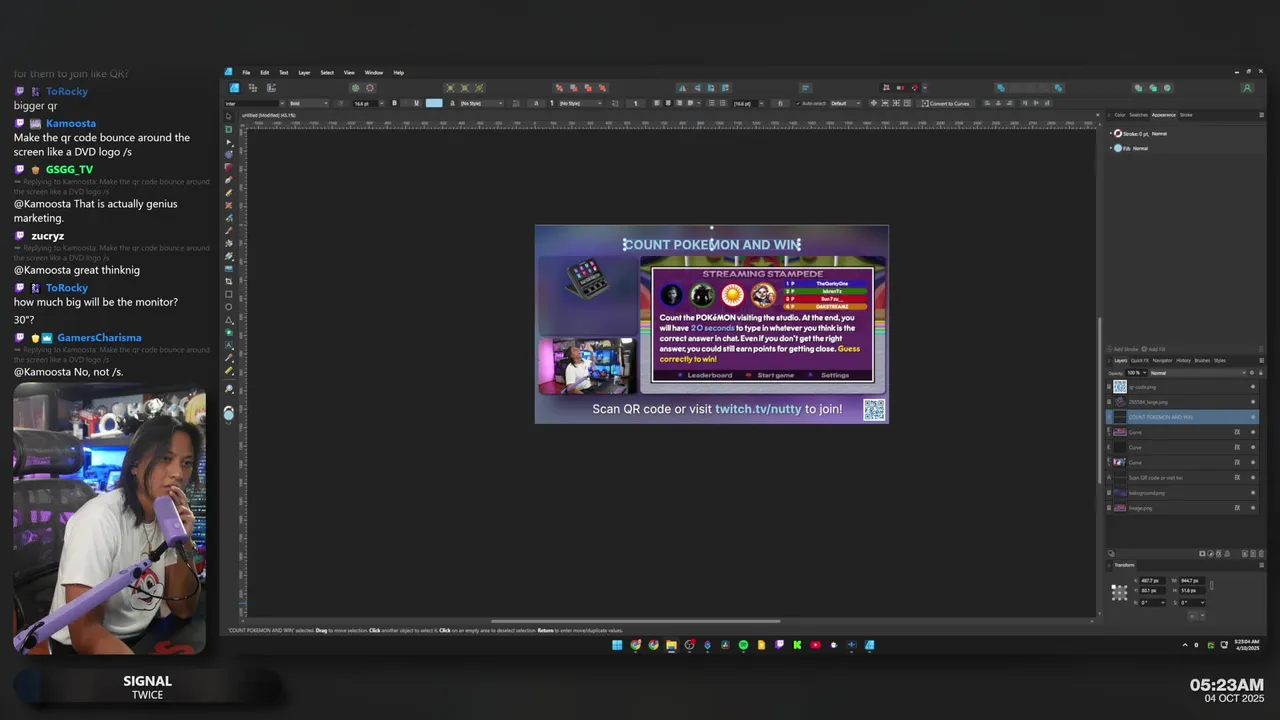Open the Select menu

[x=327, y=73]
